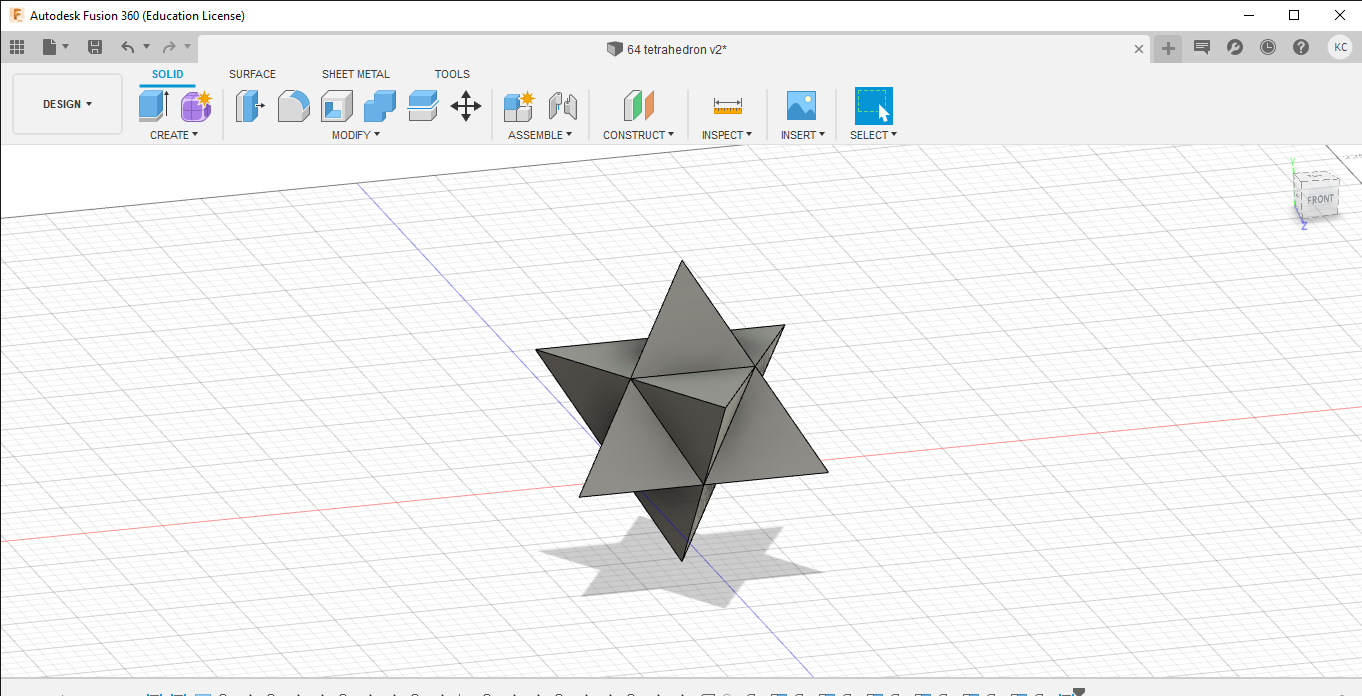The height and width of the screenshot is (696, 1362).
Task: Open the DESIGN workspace switcher
Action: click(x=67, y=103)
